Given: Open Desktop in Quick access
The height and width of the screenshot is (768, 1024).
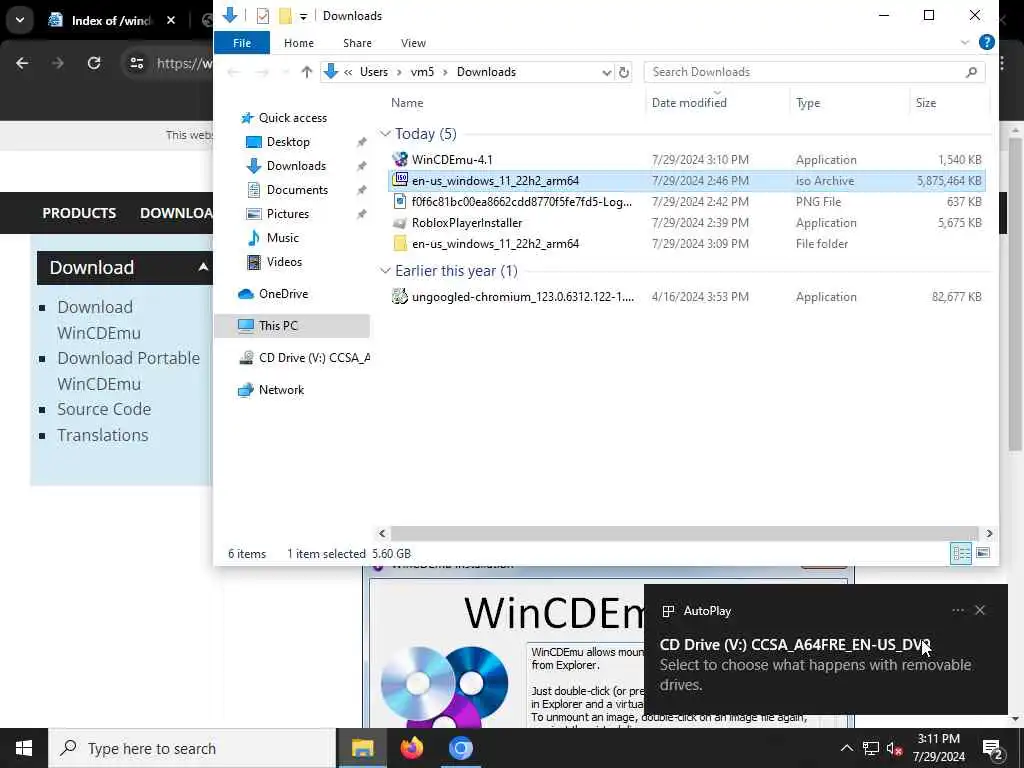Looking at the screenshot, I should (x=287, y=142).
